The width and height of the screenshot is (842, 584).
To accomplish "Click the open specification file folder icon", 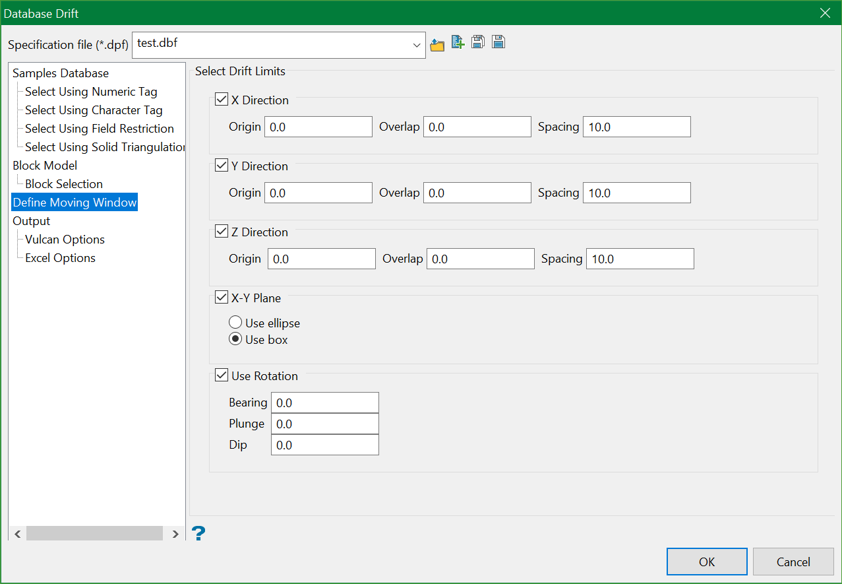I will tap(437, 44).
